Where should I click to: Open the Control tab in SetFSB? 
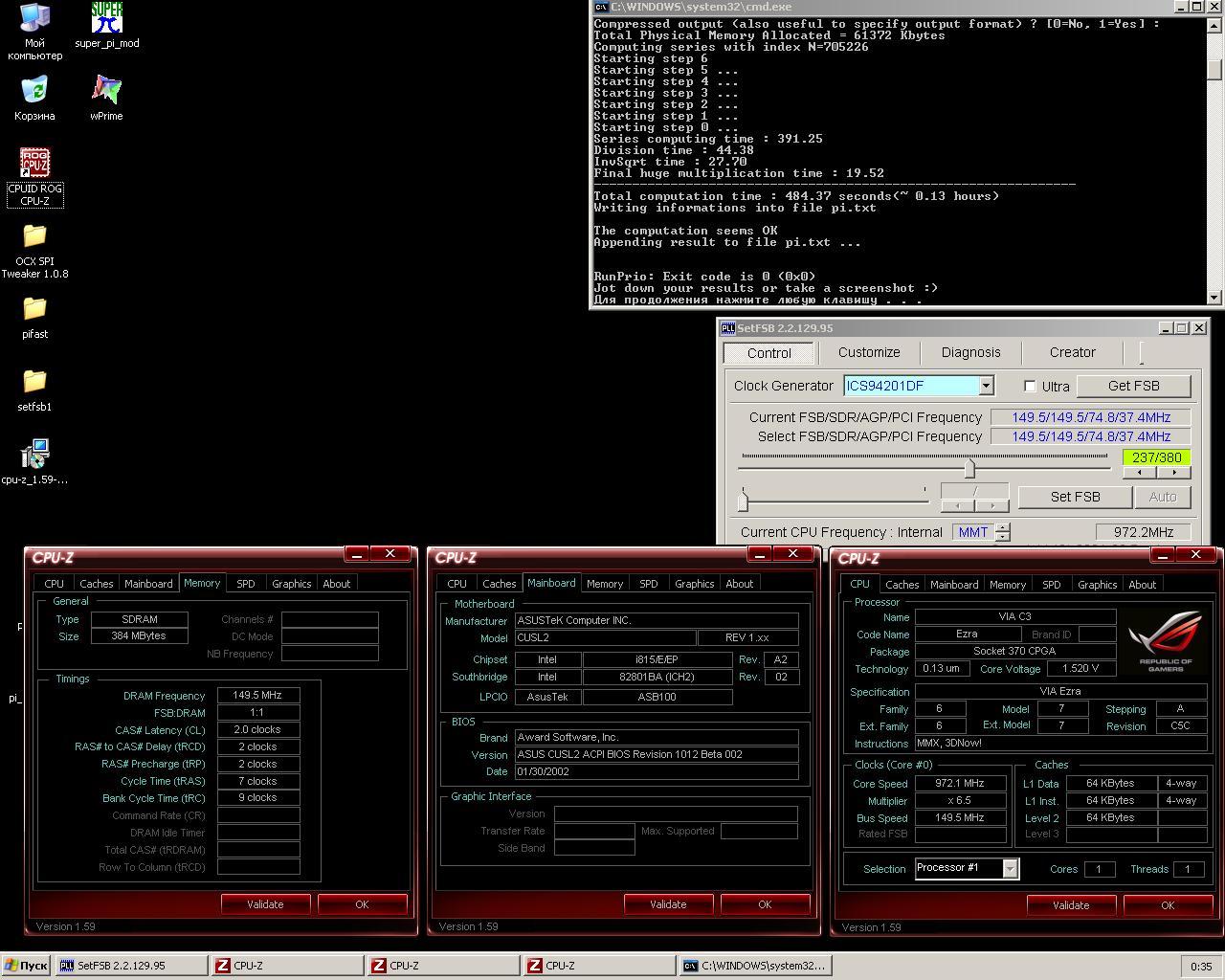coord(768,353)
